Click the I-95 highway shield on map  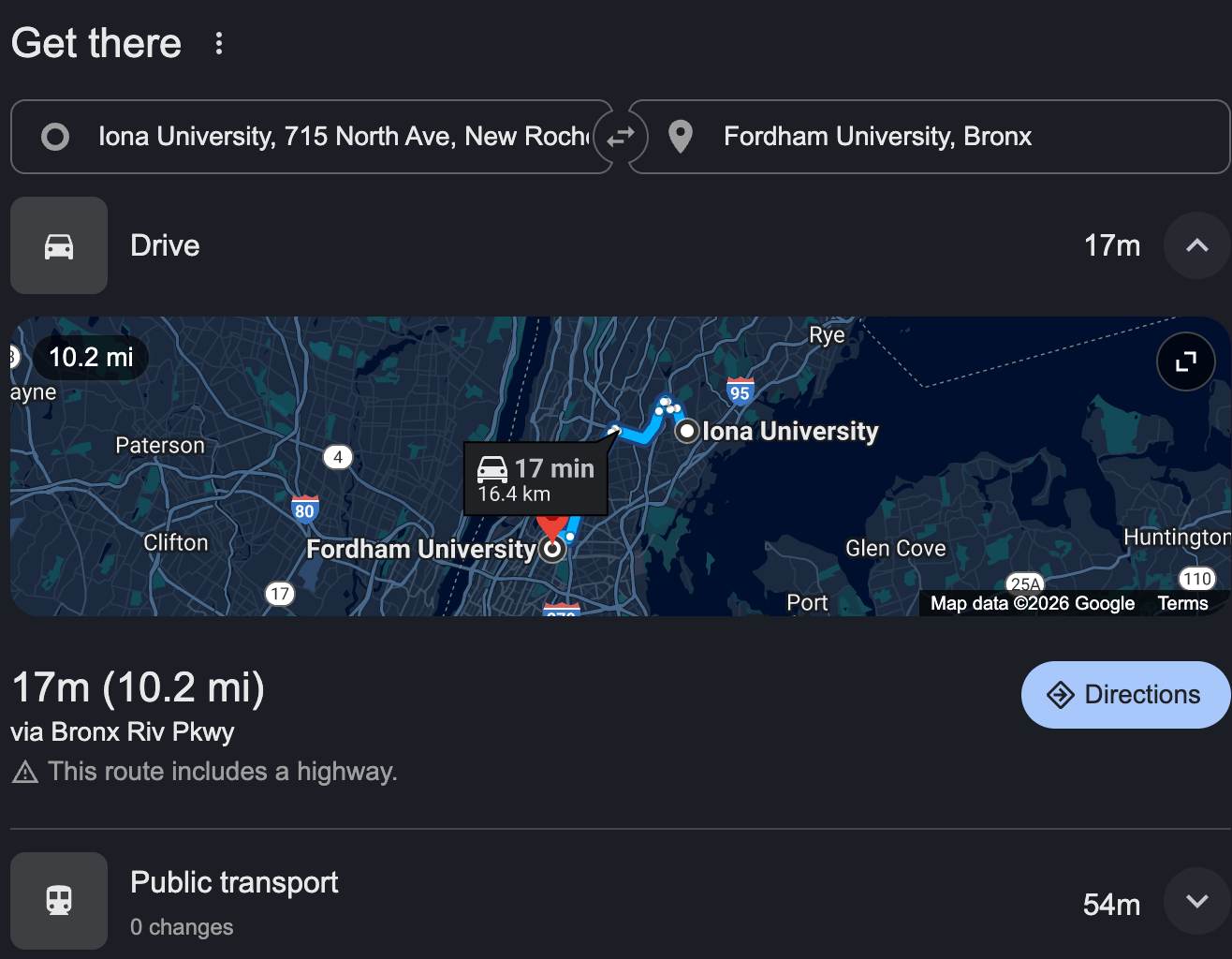click(740, 391)
